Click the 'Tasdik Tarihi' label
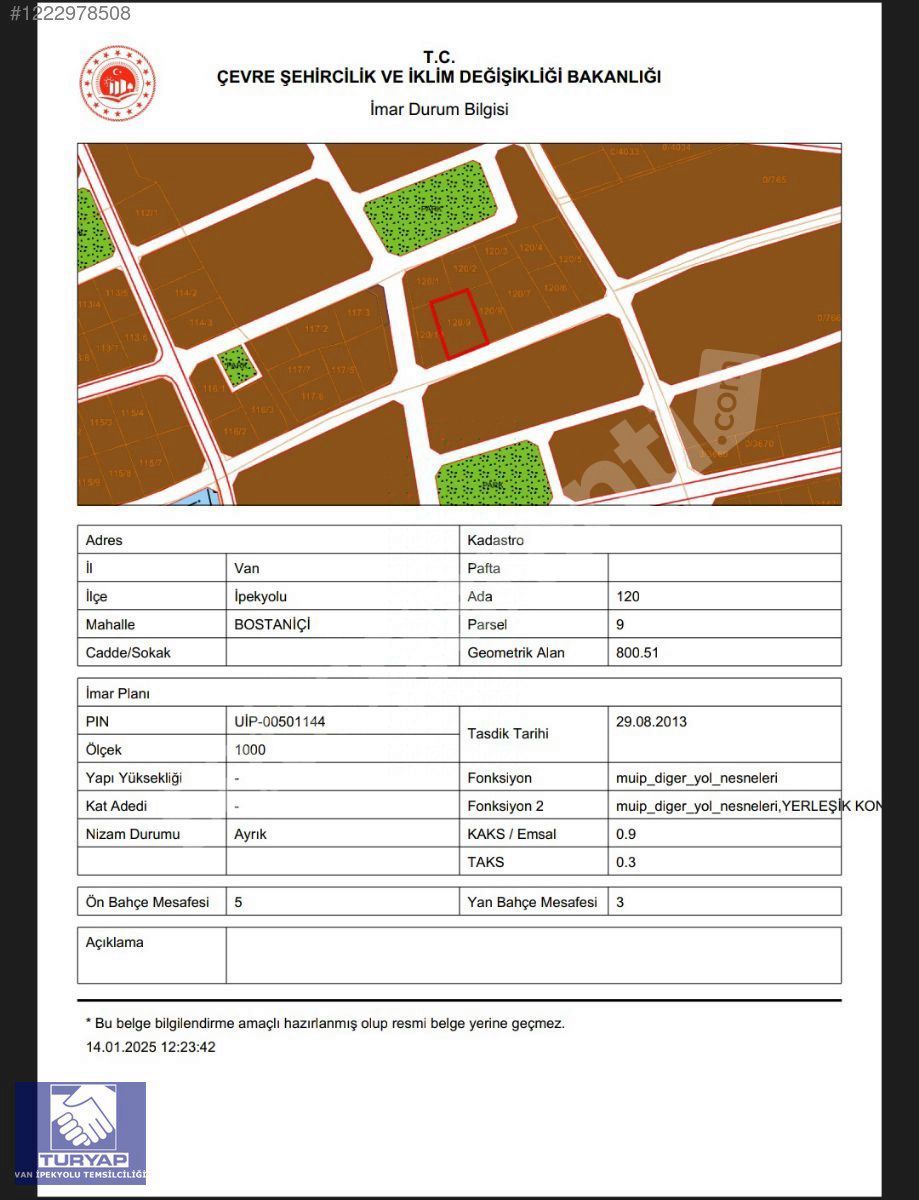Viewport: 919px width, 1200px height. coord(508,733)
